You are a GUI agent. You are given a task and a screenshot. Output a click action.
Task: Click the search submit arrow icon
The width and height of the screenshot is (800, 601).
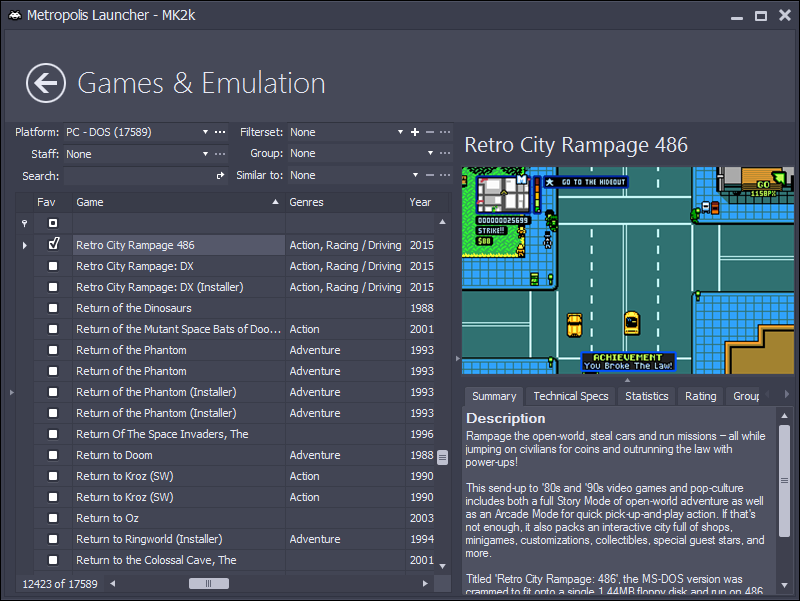(221, 176)
